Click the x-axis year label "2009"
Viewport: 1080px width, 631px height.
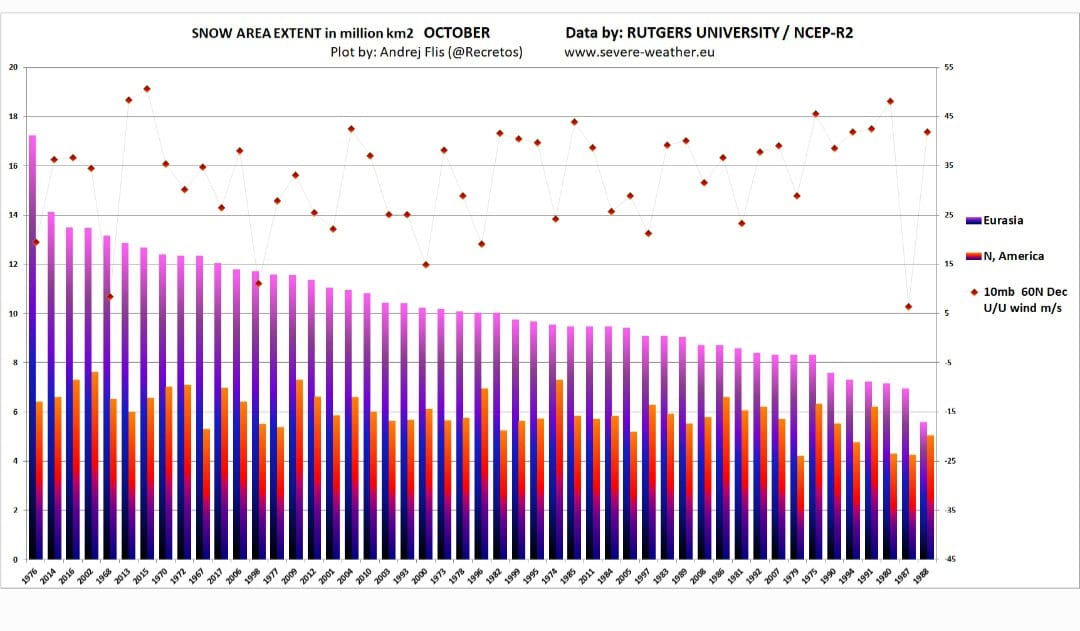(x=290, y=576)
